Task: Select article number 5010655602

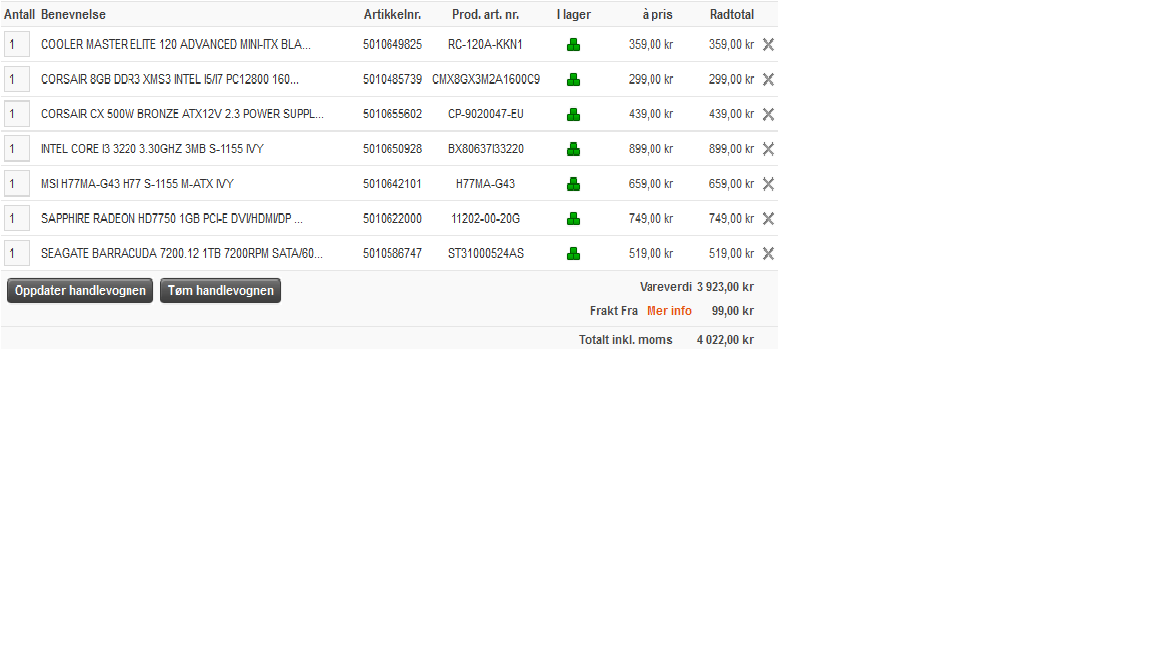Action: point(392,114)
